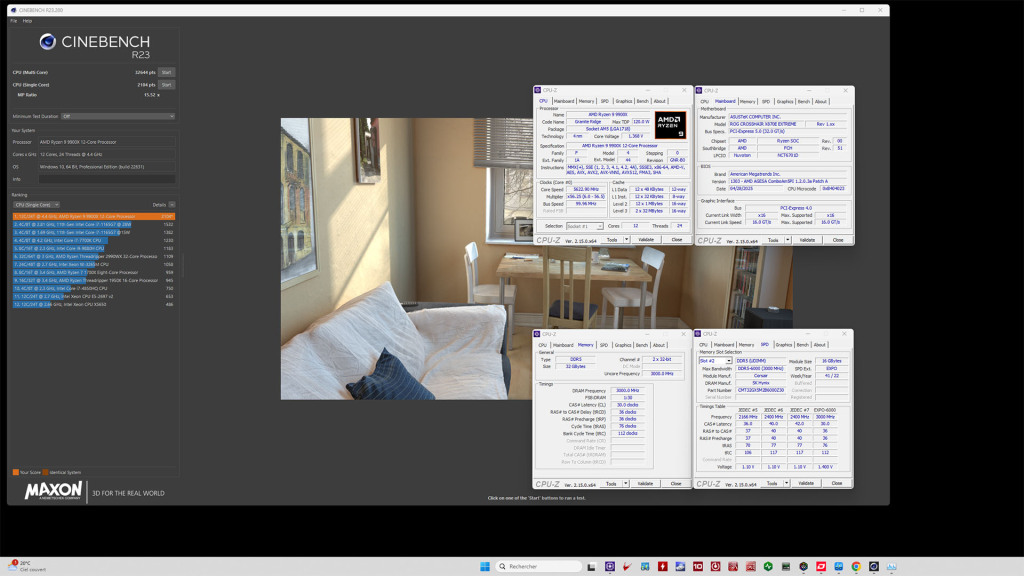Switch to the SPD tab in the CPU-Z Memory window
1024x576 pixels.
(x=603, y=345)
